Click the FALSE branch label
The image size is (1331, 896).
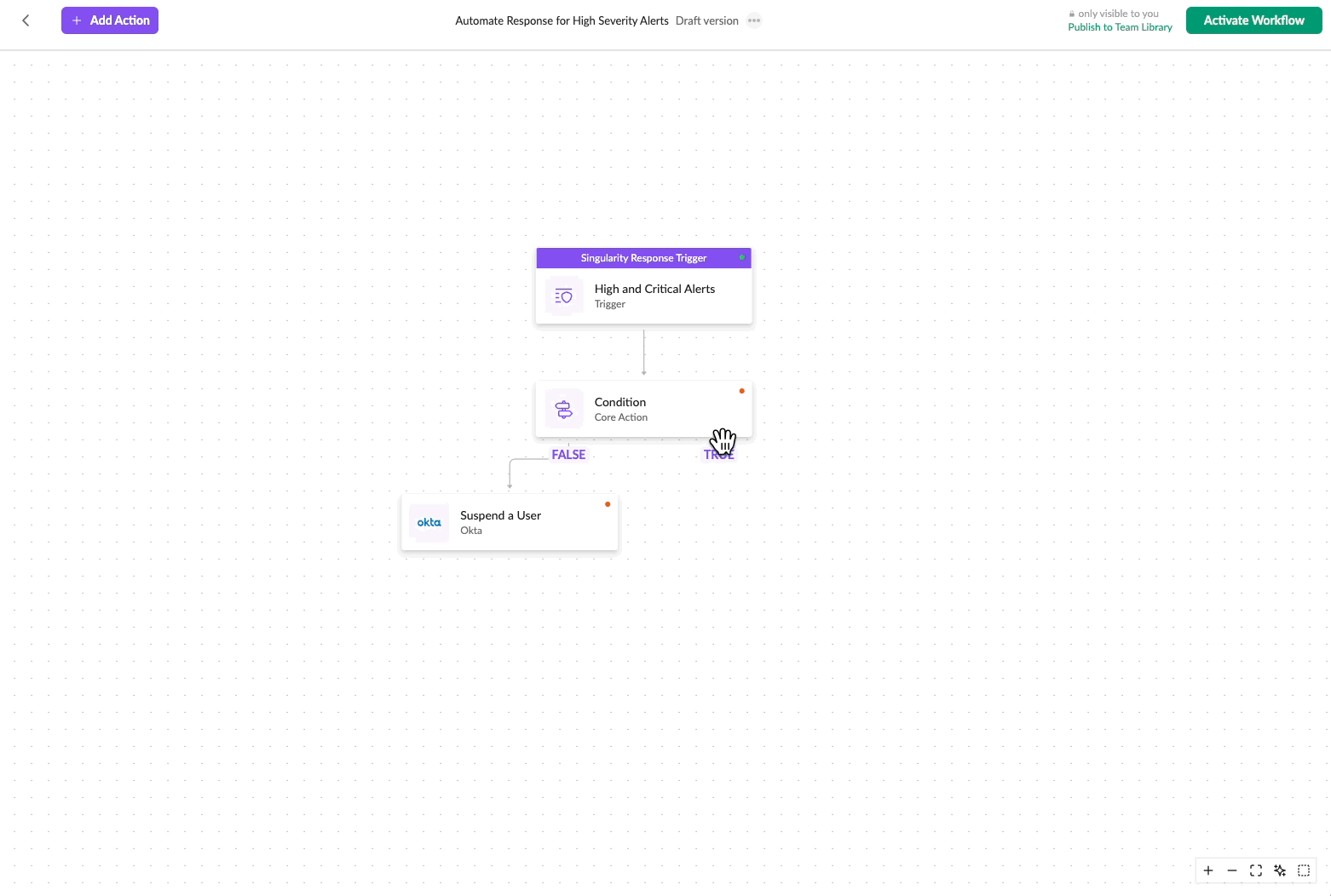point(568,455)
